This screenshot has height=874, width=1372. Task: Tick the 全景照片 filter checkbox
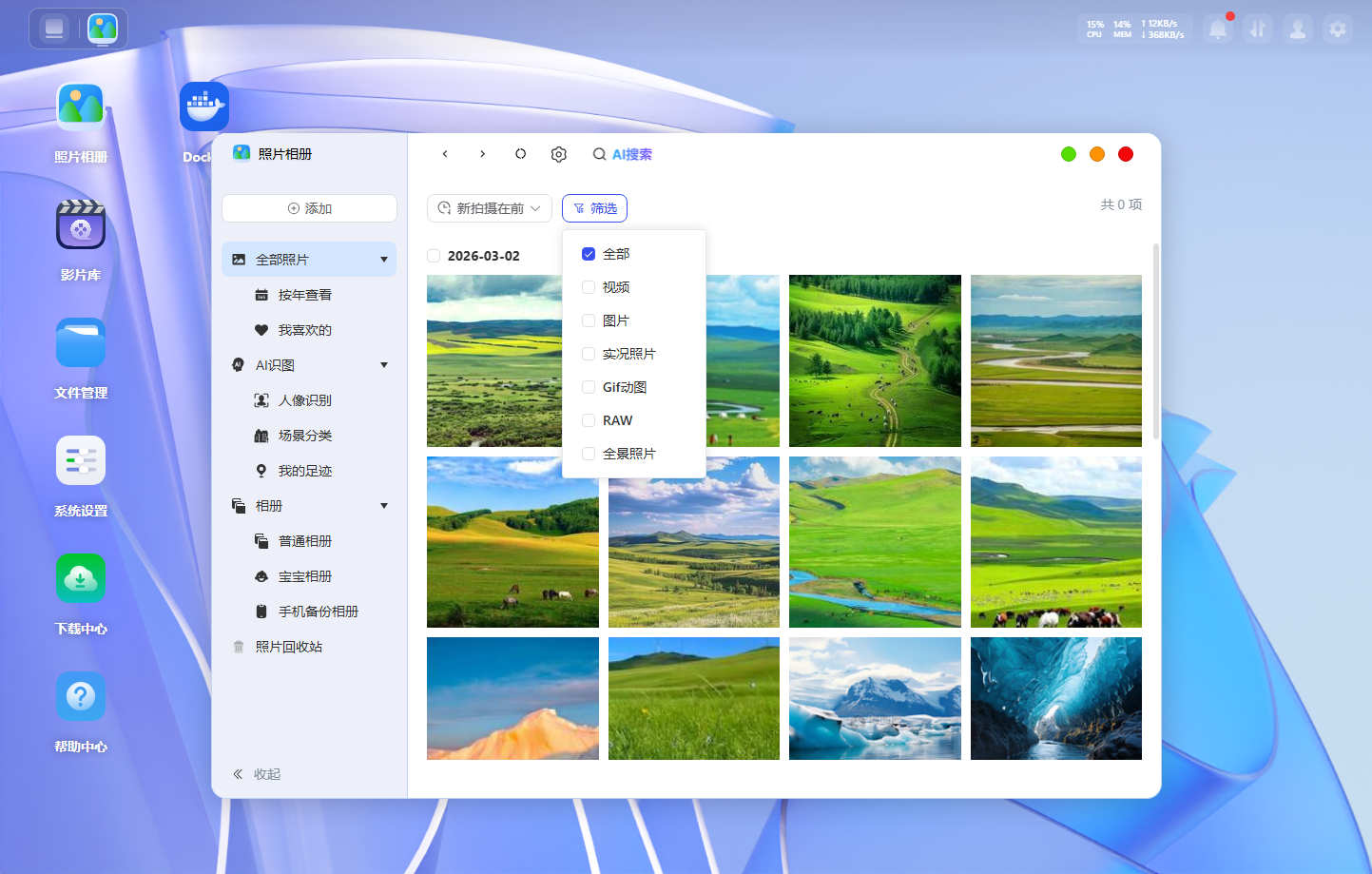tap(589, 454)
